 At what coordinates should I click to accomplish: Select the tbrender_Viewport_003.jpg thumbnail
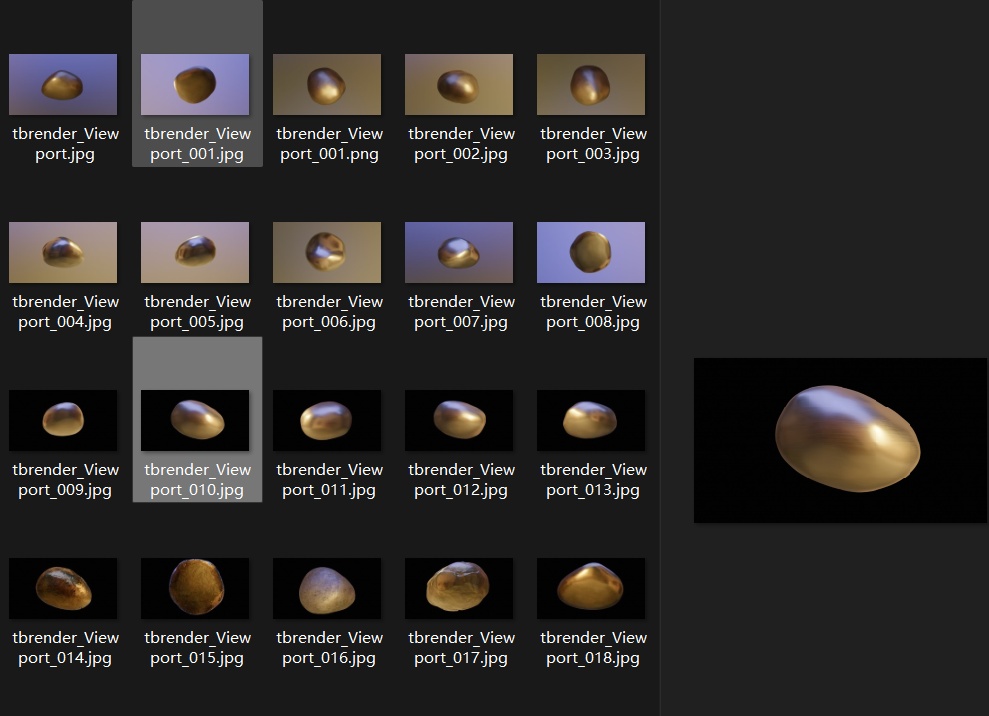591,85
